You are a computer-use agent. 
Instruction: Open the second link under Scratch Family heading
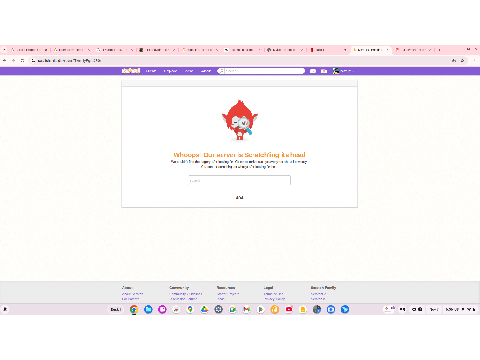point(318,299)
